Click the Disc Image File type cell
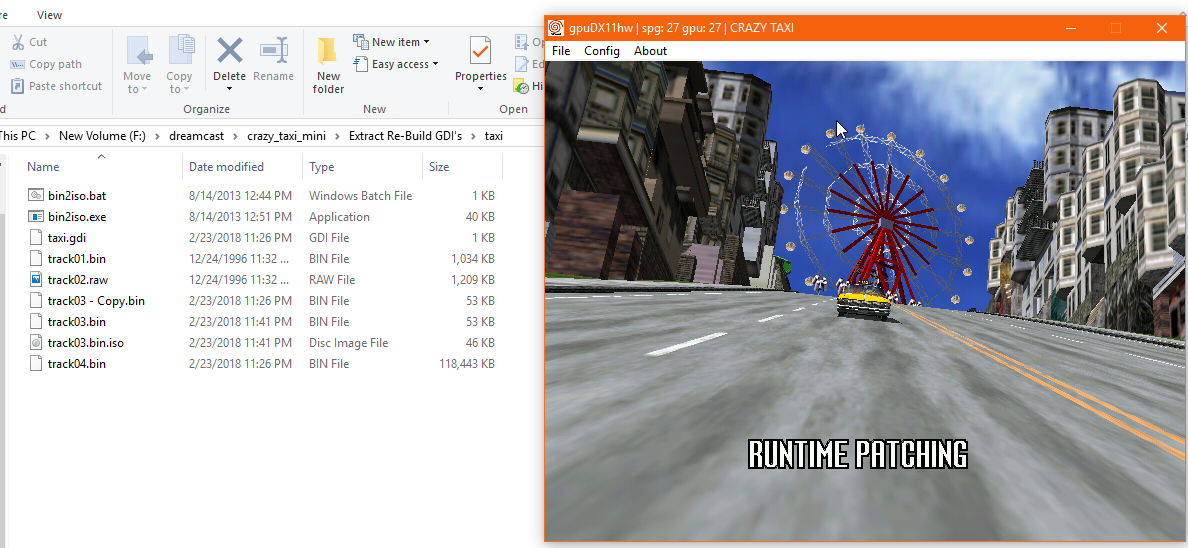The height and width of the screenshot is (548, 1188). 349,343
